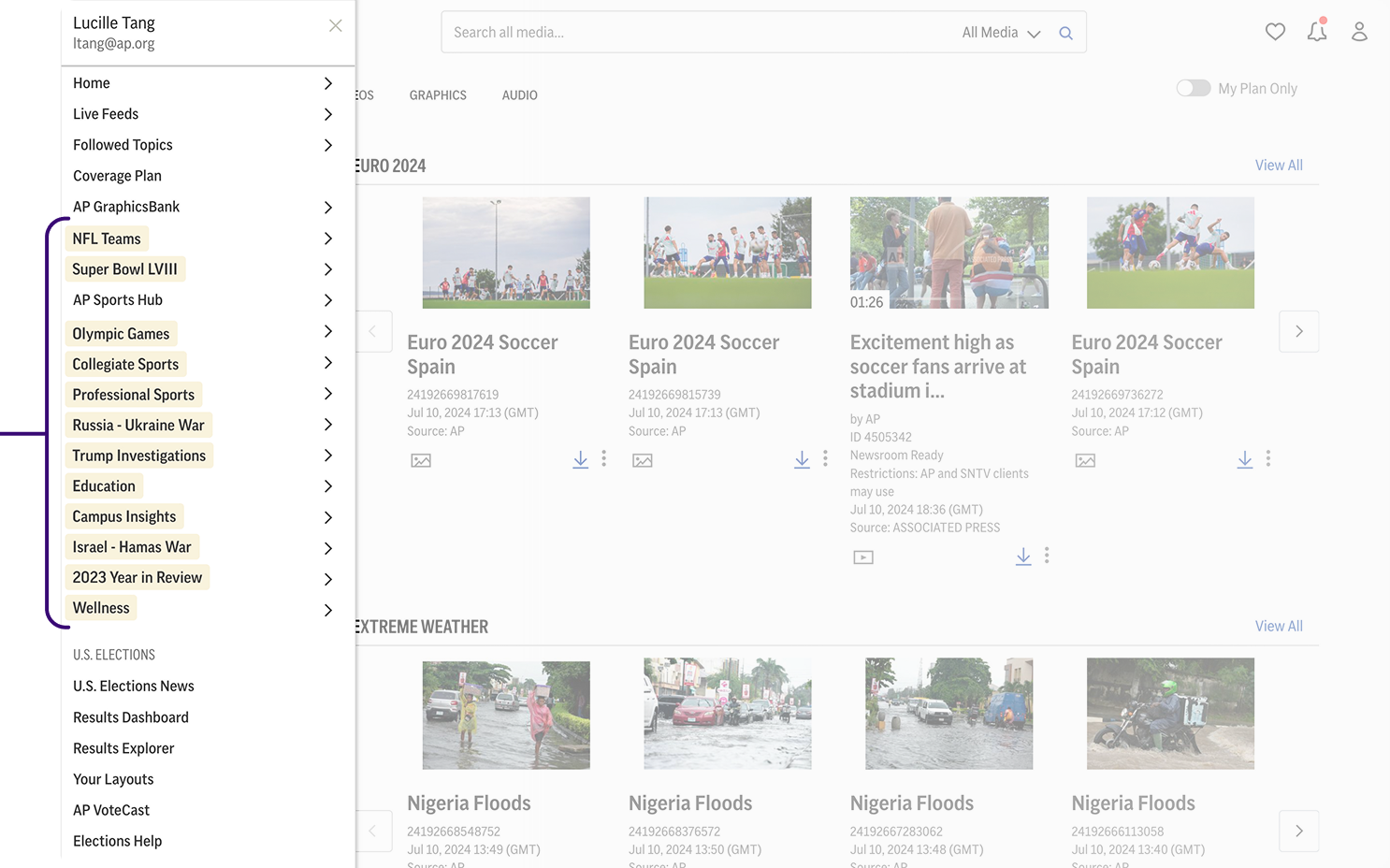Image resolution: width=1390 pixels, height=868 pixels.
Task: Open the notifications bell icon
Action: tap(1317, 31)
